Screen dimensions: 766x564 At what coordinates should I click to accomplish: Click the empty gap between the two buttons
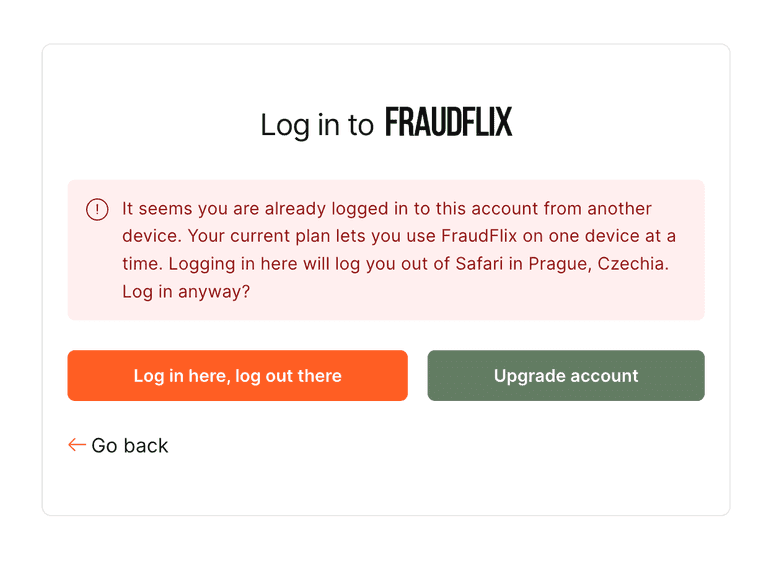click(x=417, y=376)
